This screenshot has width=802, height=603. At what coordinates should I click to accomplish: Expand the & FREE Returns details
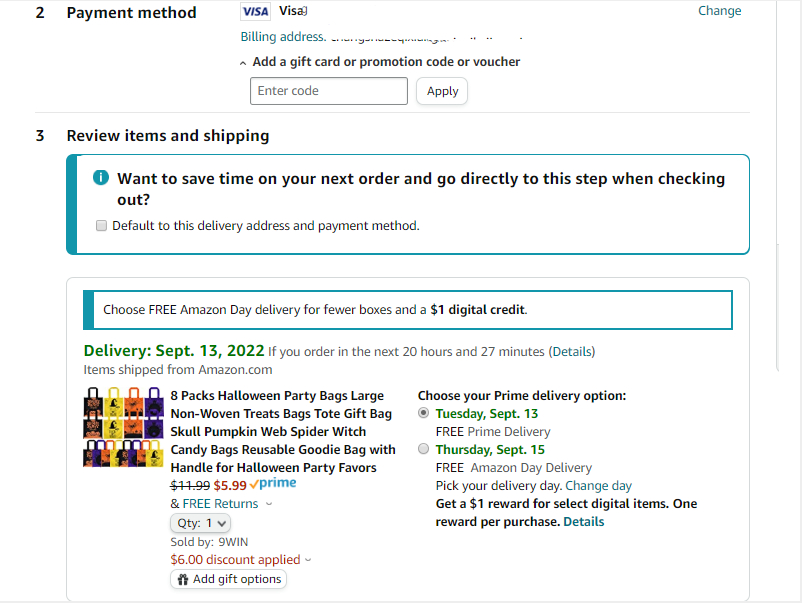[270, 504]
